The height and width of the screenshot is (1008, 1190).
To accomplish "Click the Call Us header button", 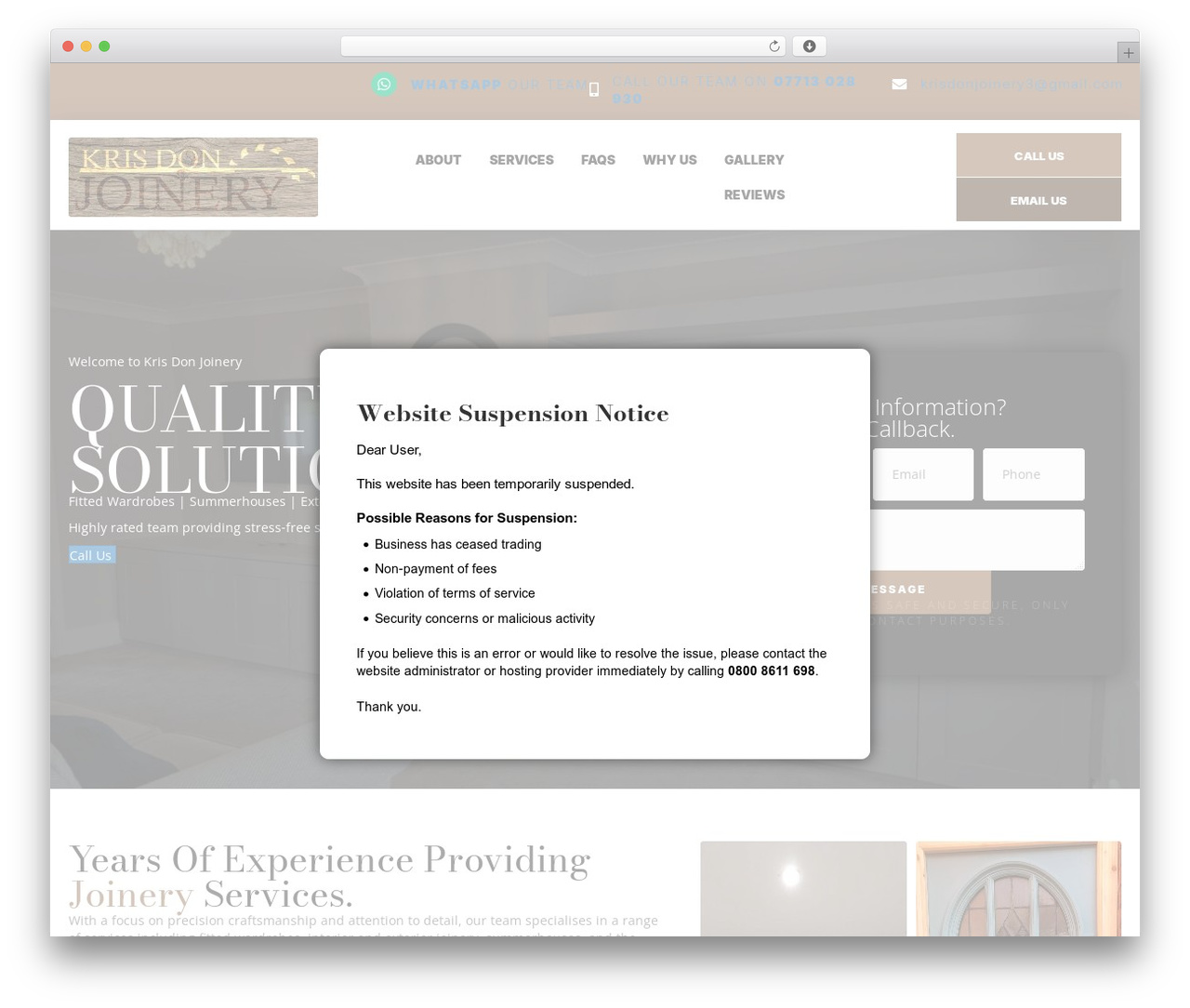I will (1038, 155).
